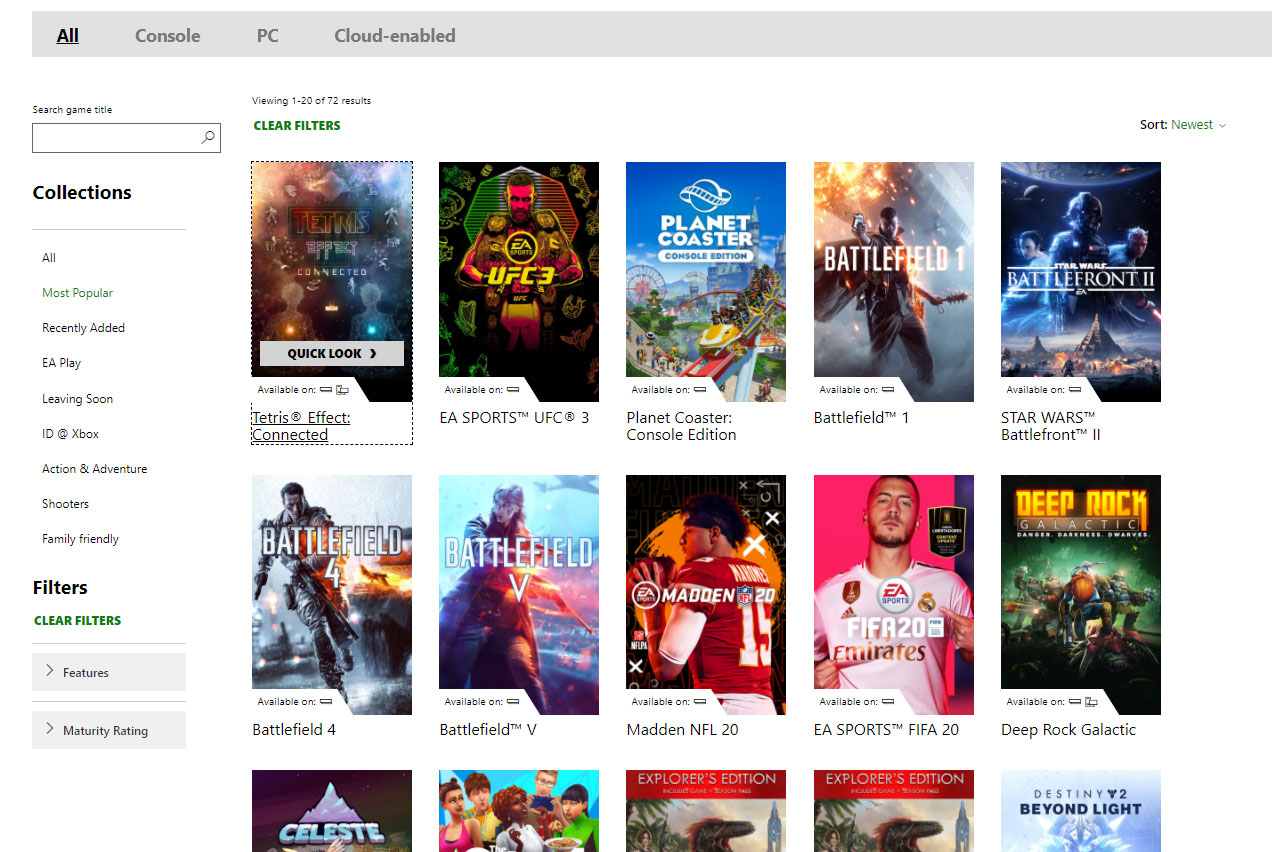The image size is (1272, 852).
Task: Select the Deep Rock Galactic cover art
Action: (1081, 595)
